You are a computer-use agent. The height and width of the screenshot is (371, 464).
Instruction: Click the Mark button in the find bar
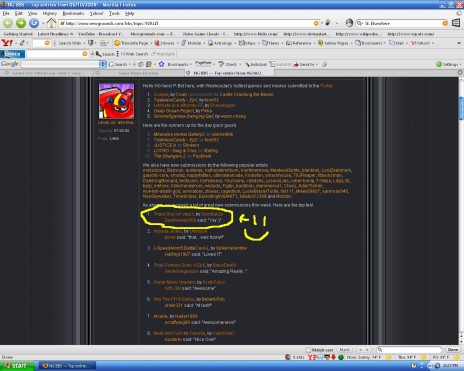(344, 350)
